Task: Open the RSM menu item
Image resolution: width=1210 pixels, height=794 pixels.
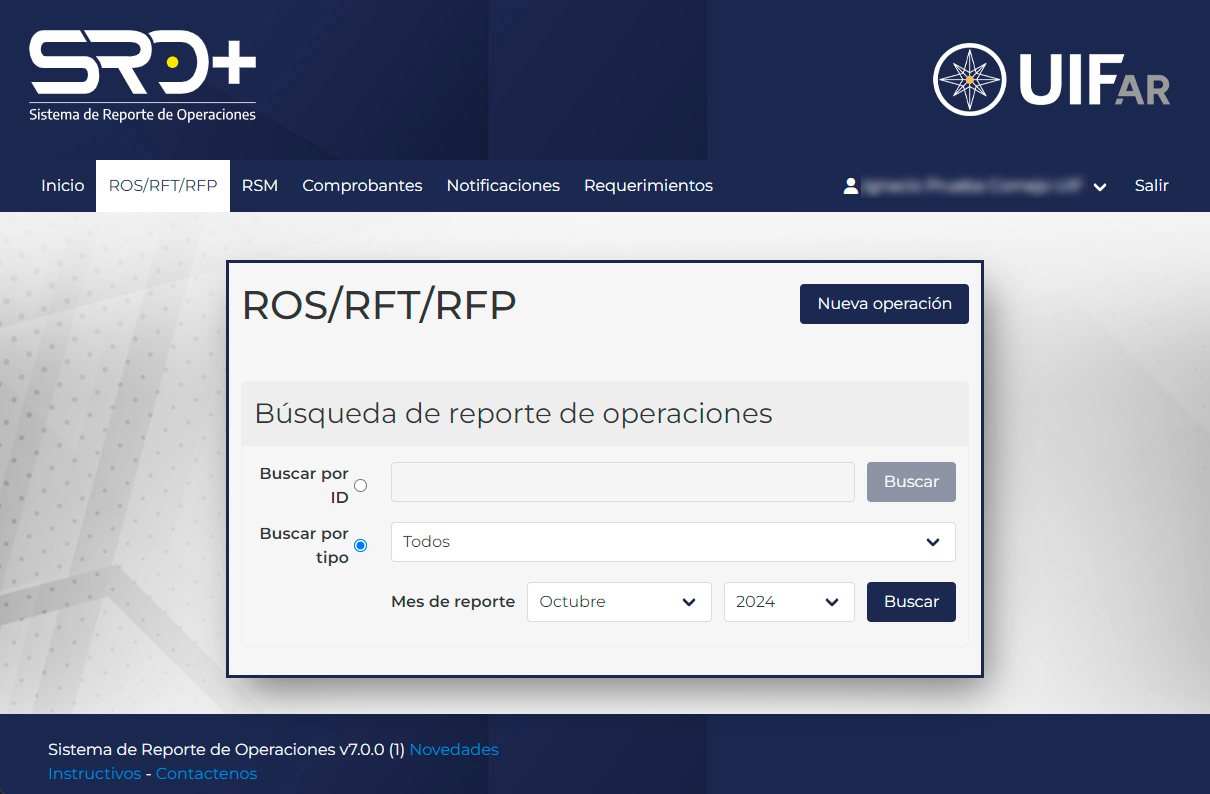Action: [260, 186]
